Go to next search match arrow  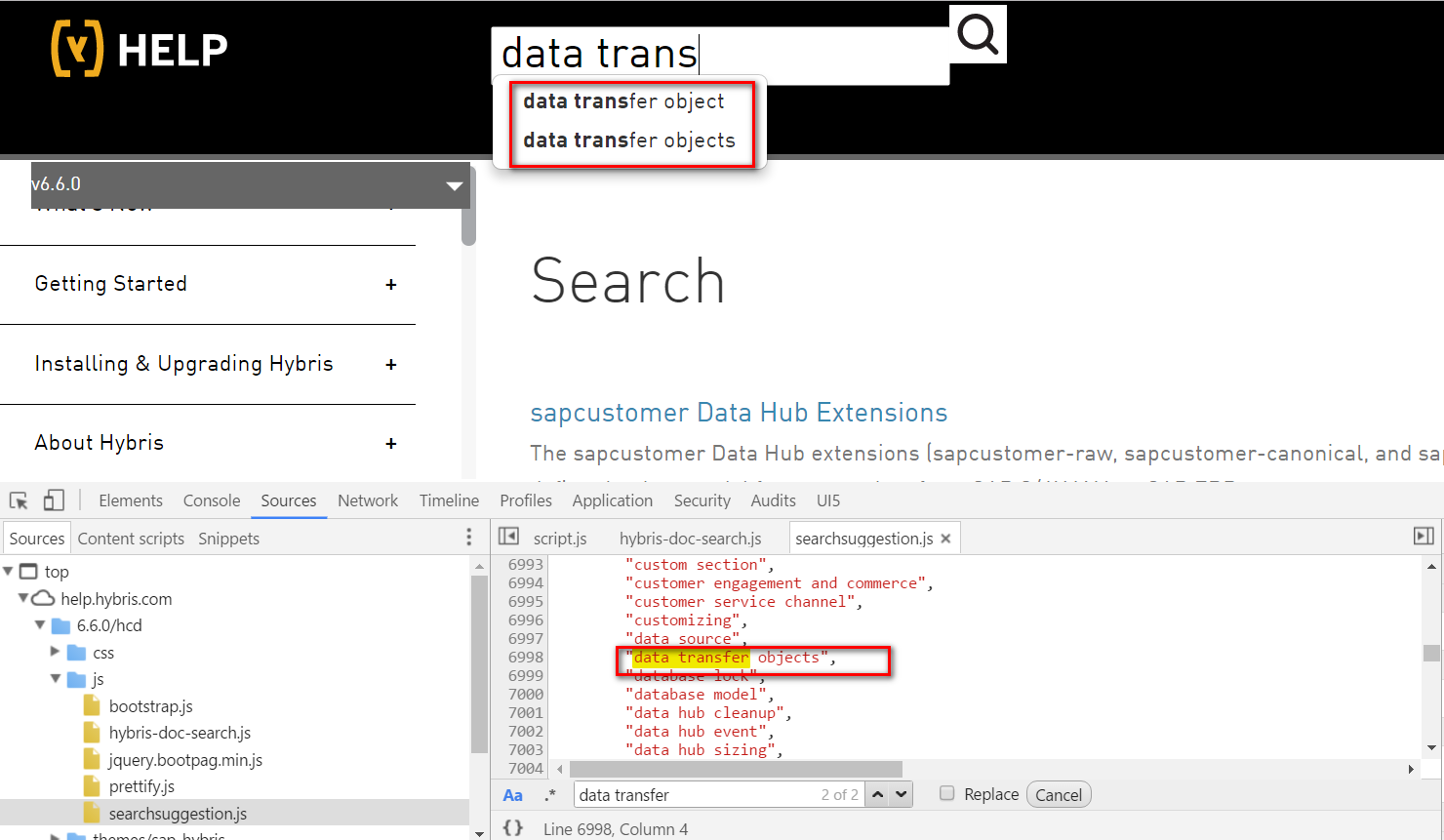[x=901, y=794]
